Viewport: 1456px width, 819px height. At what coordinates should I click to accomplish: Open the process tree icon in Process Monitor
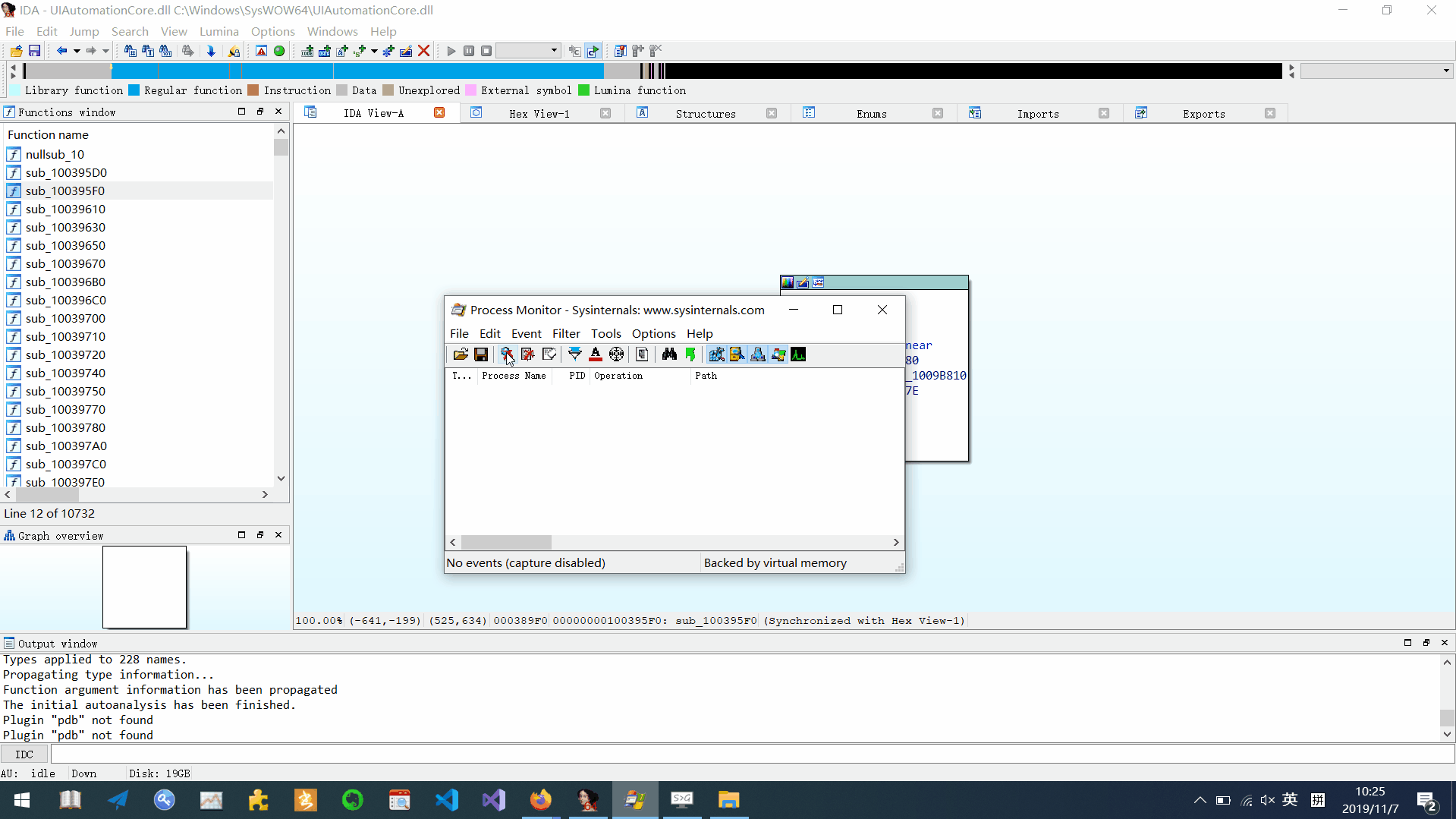click(642, 354)
